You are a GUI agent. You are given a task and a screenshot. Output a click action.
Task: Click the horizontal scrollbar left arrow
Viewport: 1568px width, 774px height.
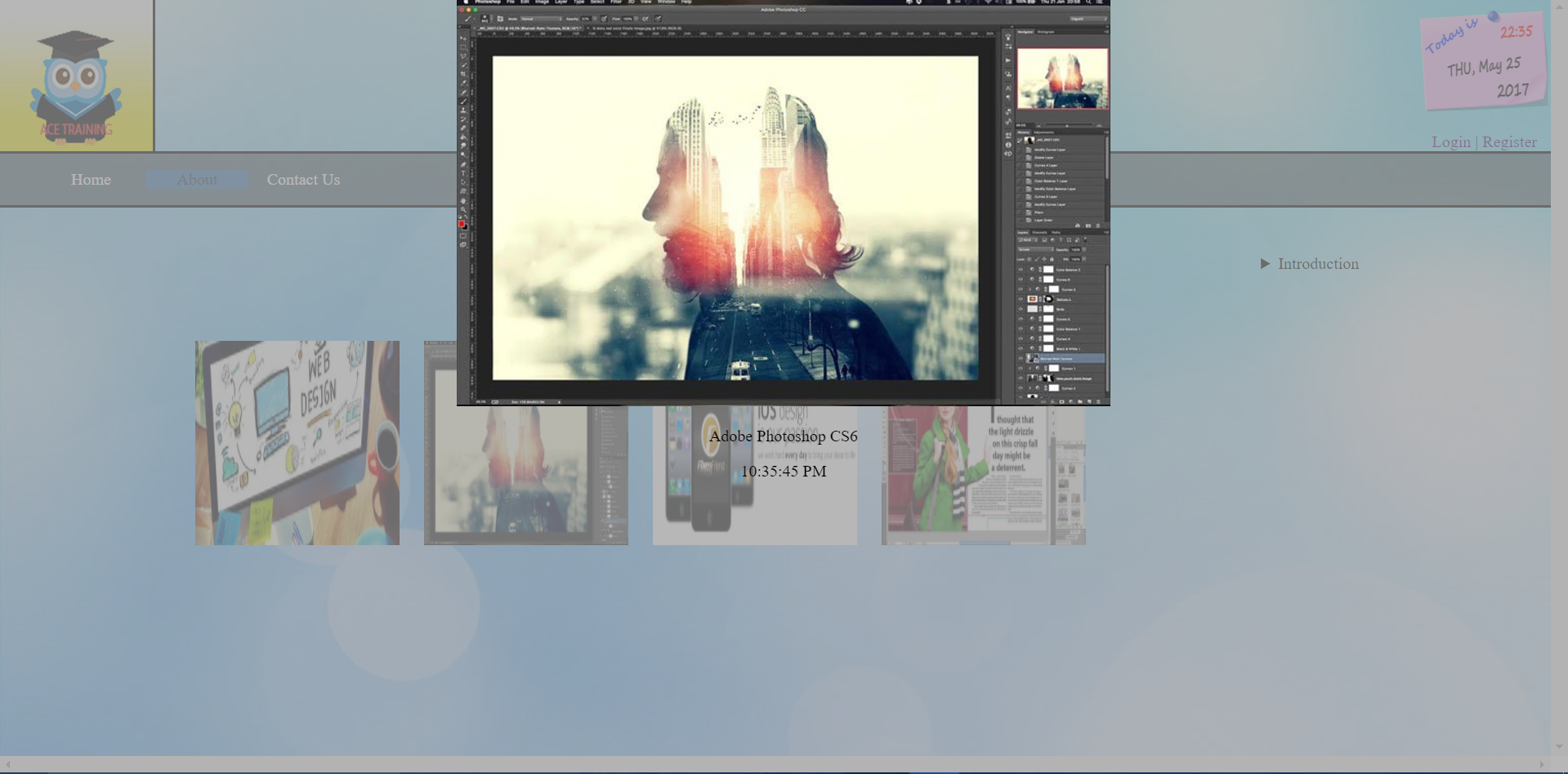coord(8,765)
